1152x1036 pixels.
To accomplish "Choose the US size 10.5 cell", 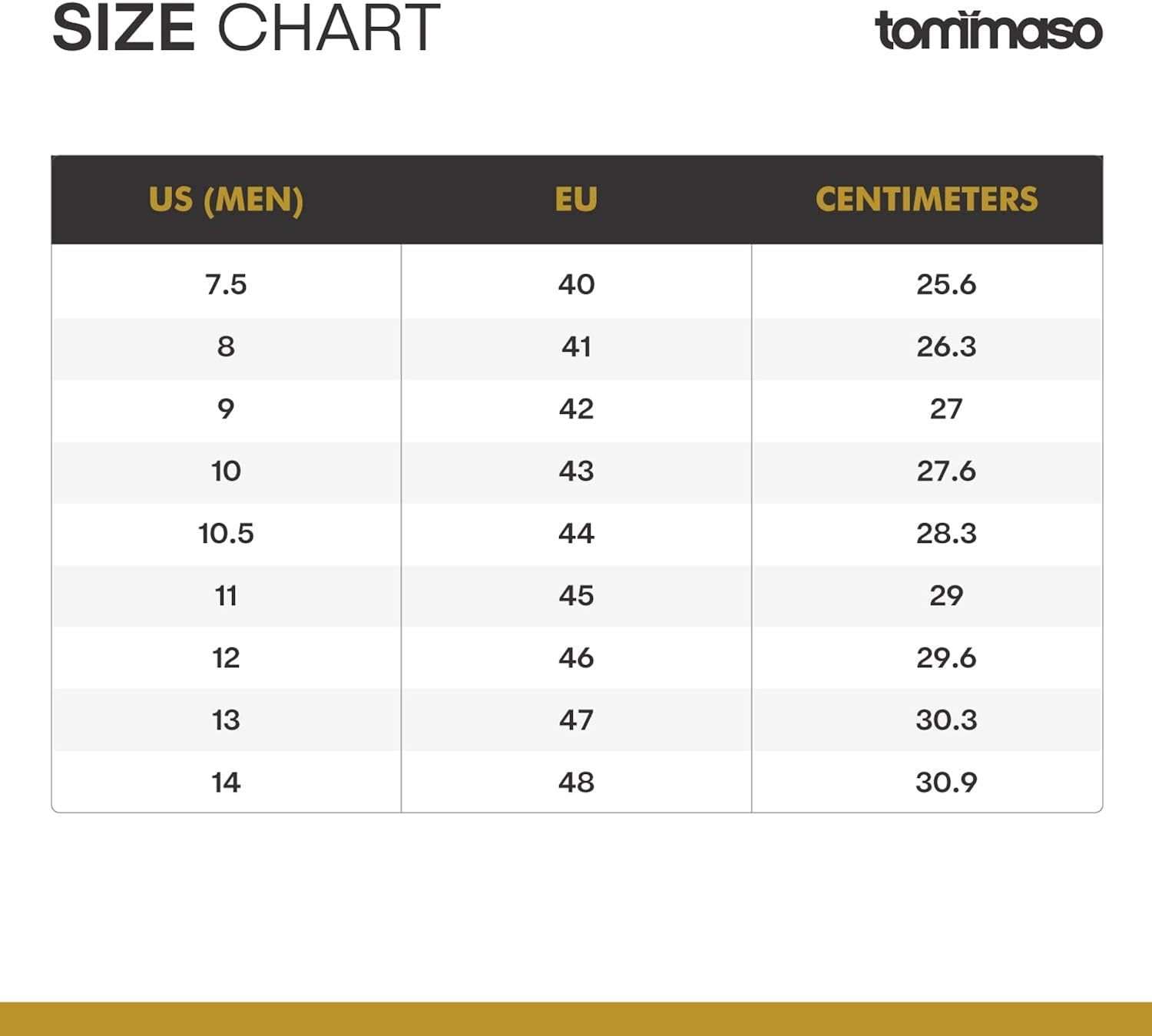I will [x=226, y=534].
